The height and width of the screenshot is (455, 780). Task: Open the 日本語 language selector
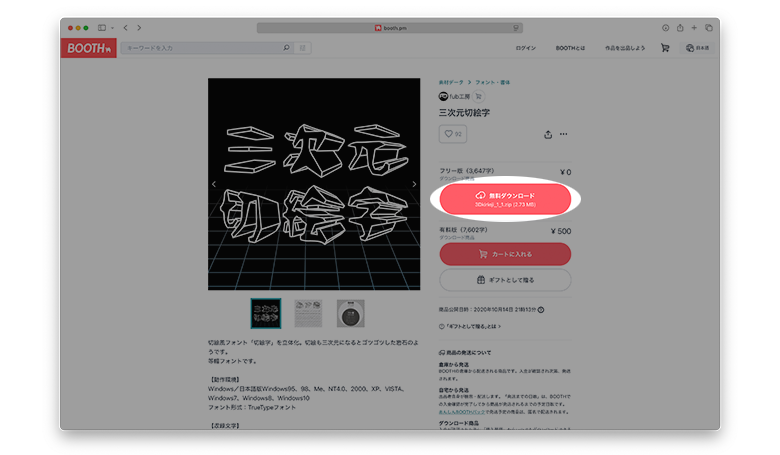click(x=697, y=48)
